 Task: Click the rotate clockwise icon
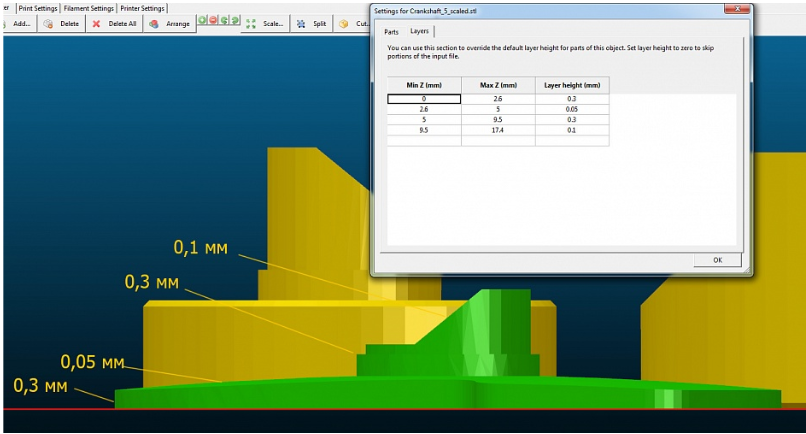tap(235, 21)
